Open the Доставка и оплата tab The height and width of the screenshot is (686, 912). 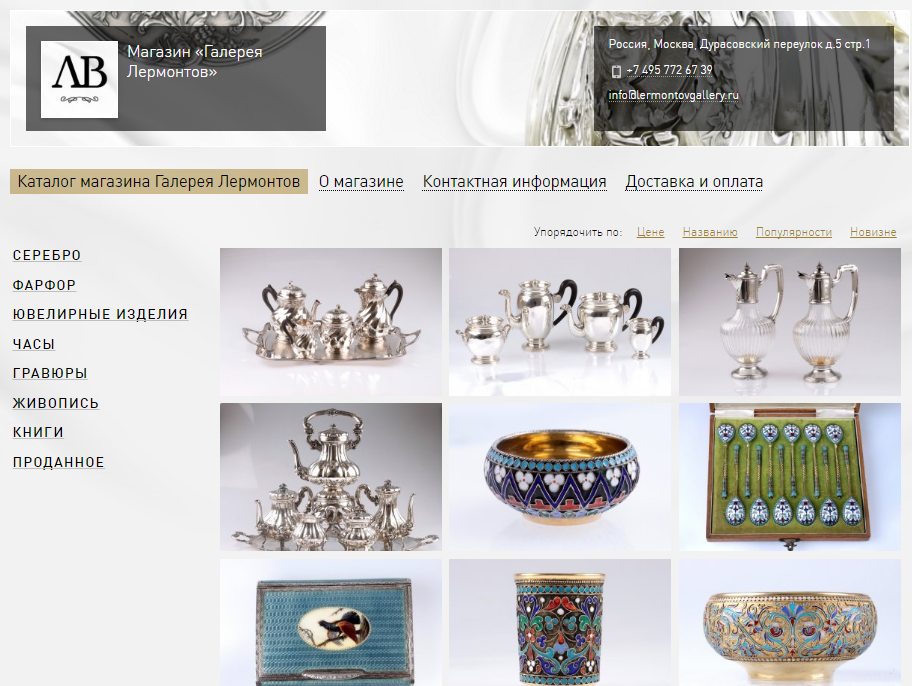(694, 182)
